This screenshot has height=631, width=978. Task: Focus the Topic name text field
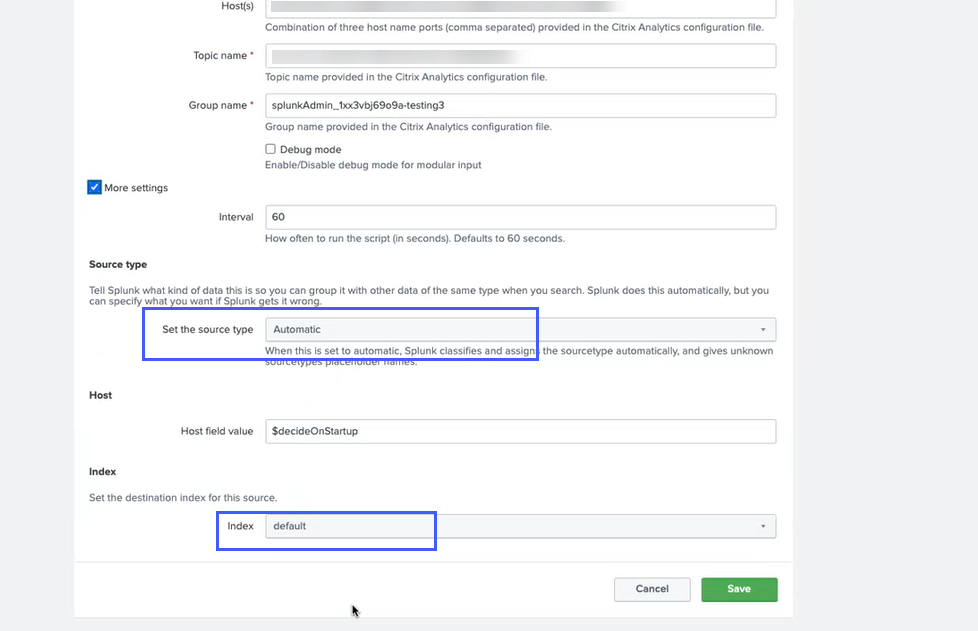[520, 56]
